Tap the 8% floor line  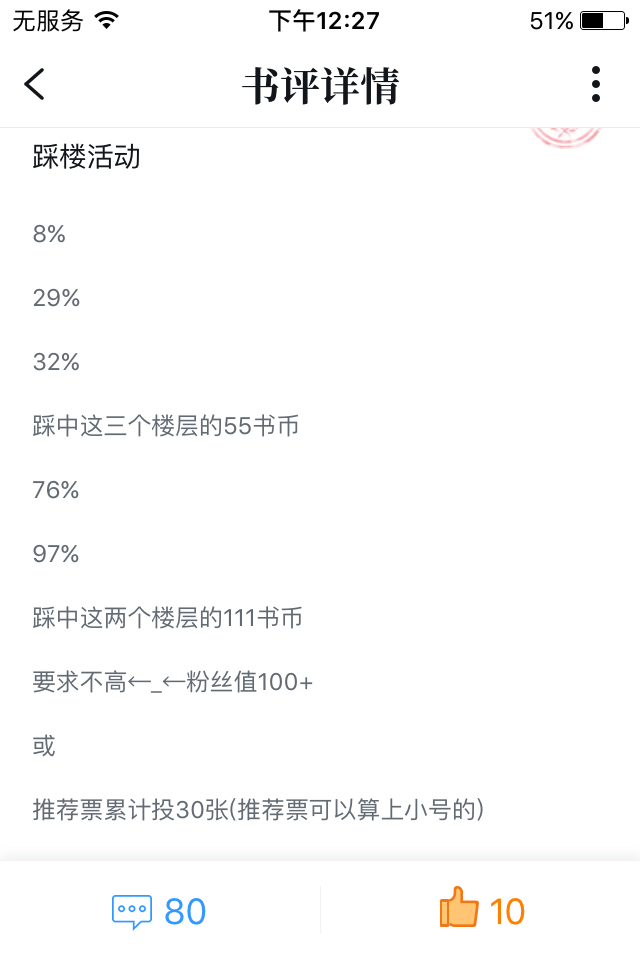[49, 235]
